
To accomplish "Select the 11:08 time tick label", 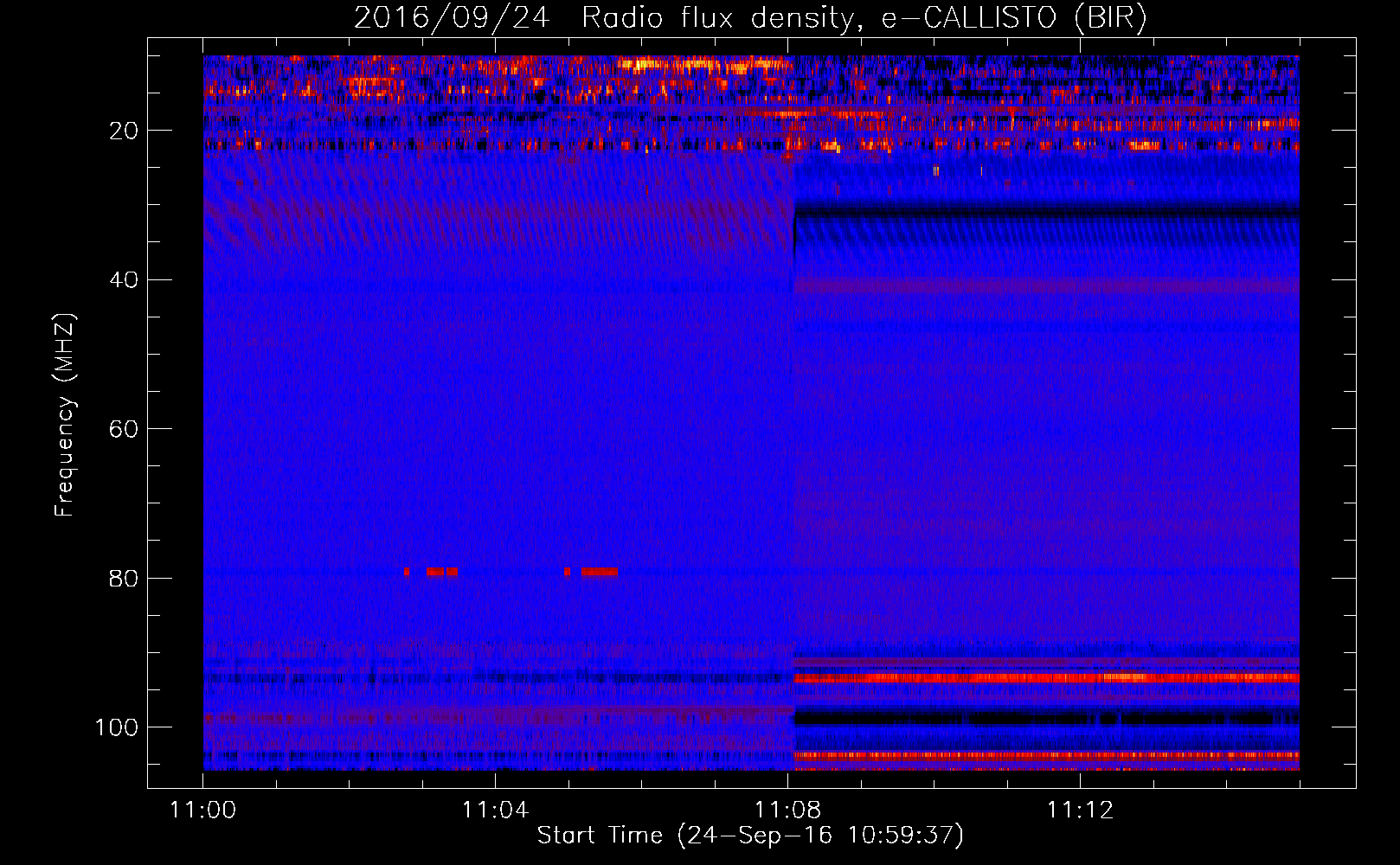I will point(787,811).
